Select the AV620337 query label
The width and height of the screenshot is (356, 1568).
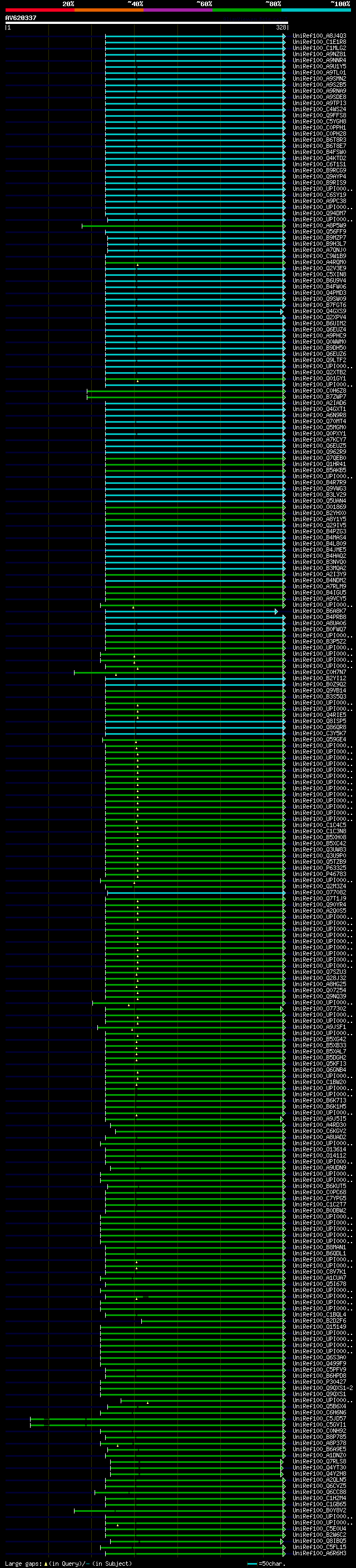pos(21,18)
